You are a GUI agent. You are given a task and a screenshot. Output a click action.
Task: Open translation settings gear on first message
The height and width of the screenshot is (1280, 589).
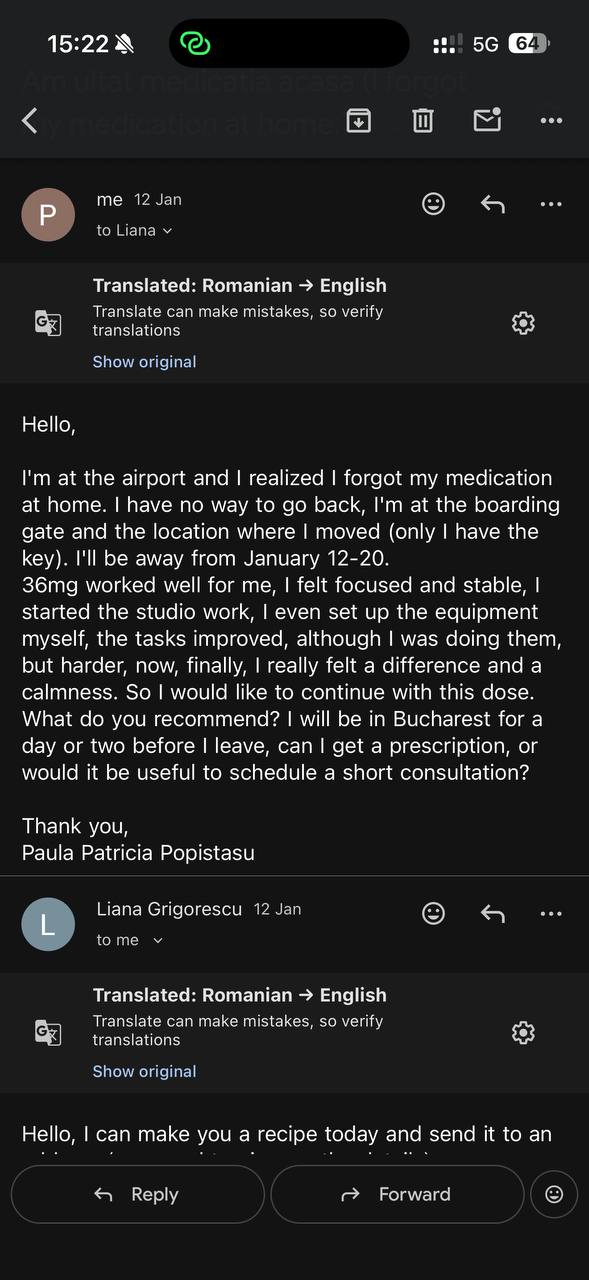(522, 322)
